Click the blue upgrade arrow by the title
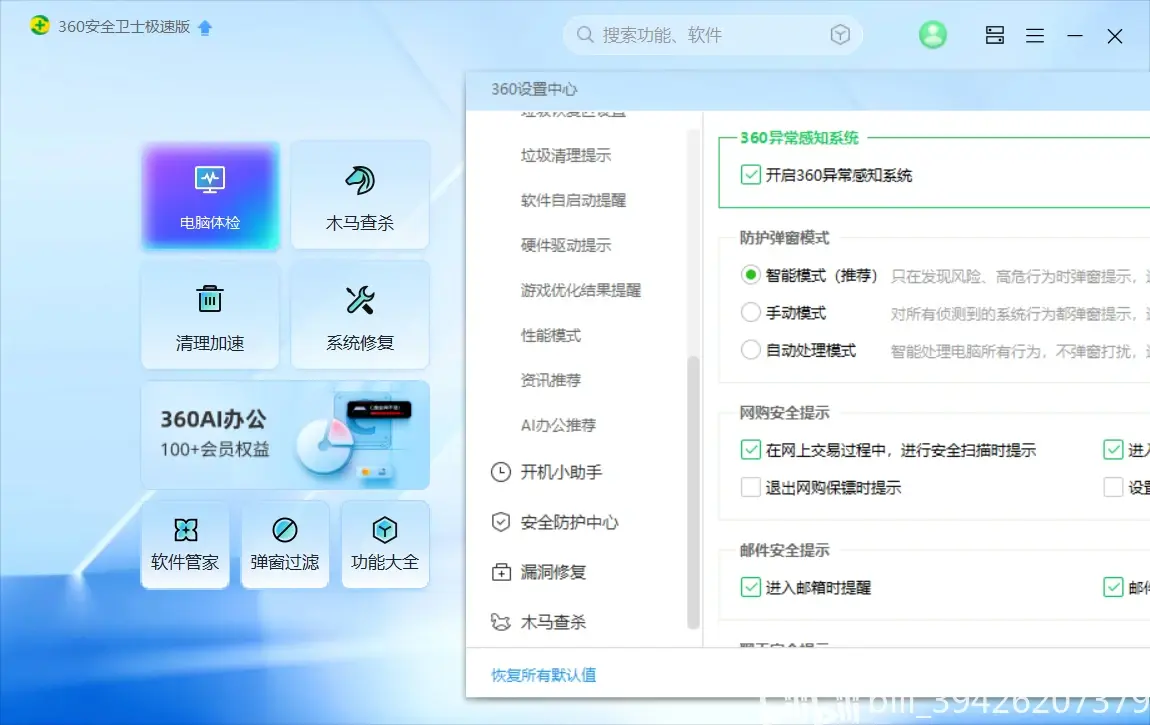 coord(205,28)
